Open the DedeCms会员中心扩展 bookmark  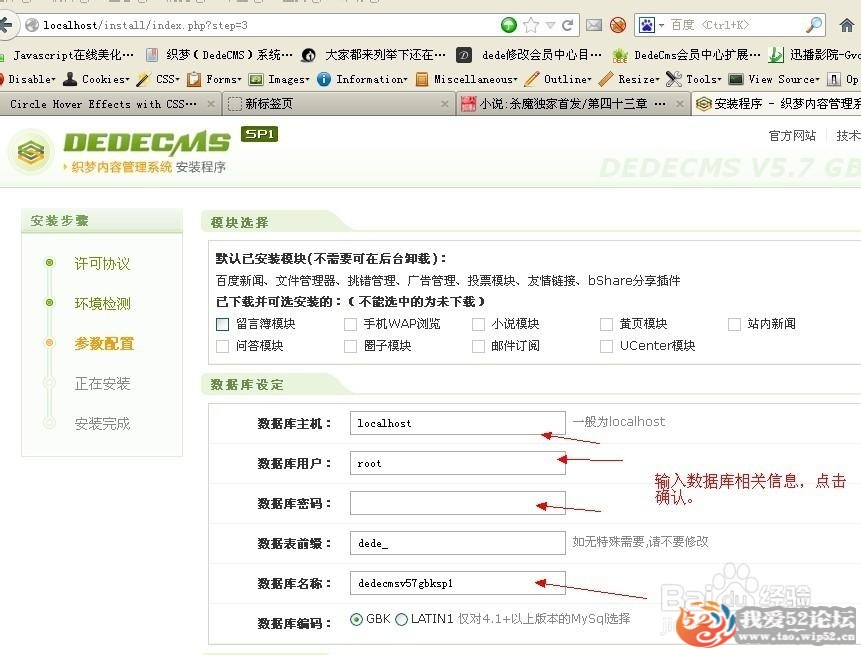(x=687, y=55)
